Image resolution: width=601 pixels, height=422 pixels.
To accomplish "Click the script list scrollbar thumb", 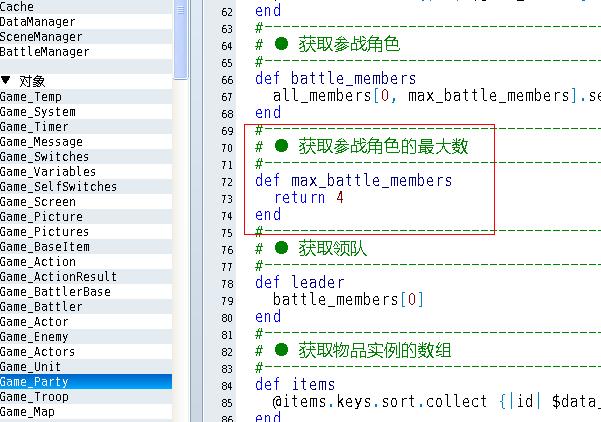I will coord(180,38).
